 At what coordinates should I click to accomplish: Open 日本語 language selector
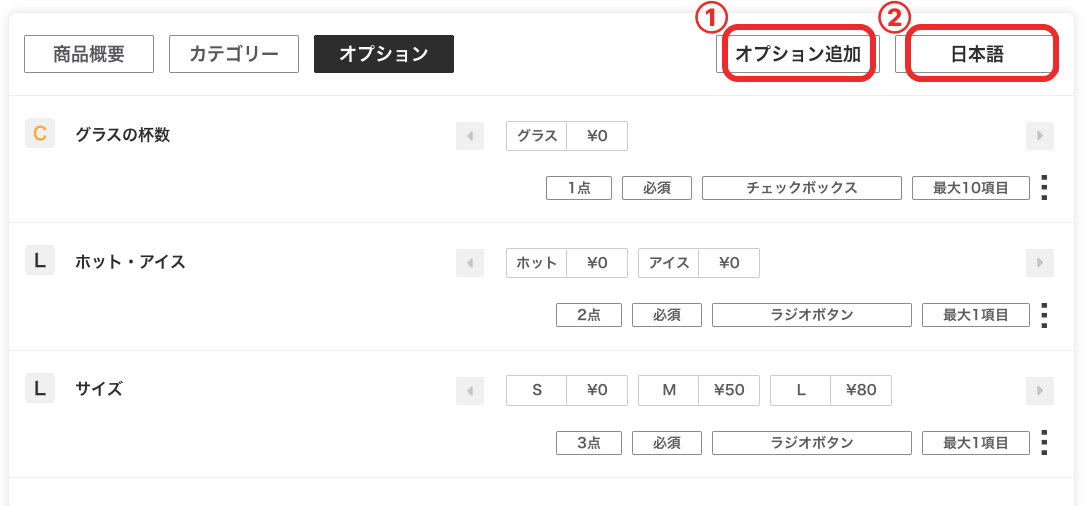click(x=976, y=54)
